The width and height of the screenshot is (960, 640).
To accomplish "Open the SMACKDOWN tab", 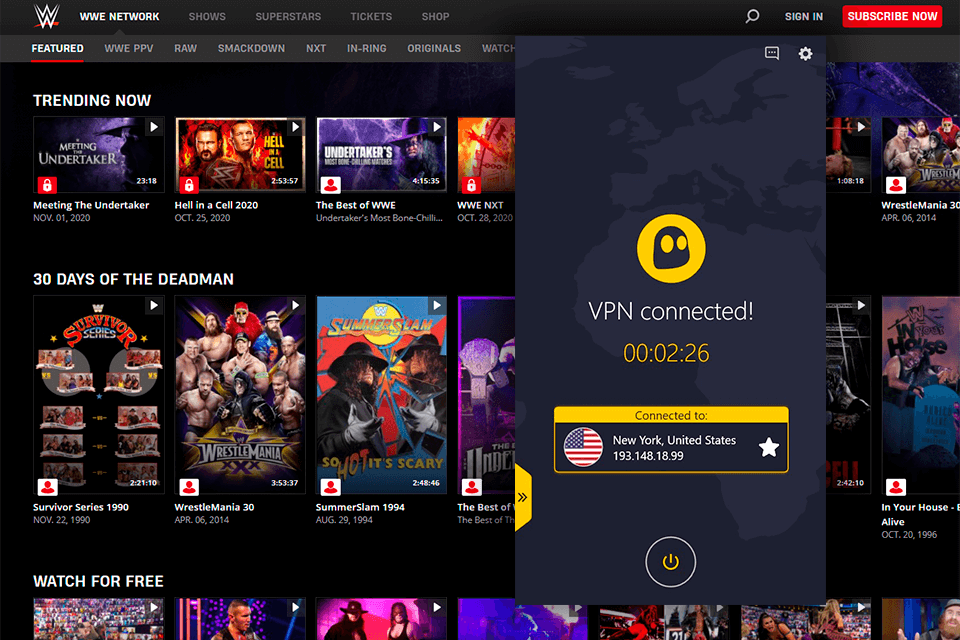I will point(251,48).
